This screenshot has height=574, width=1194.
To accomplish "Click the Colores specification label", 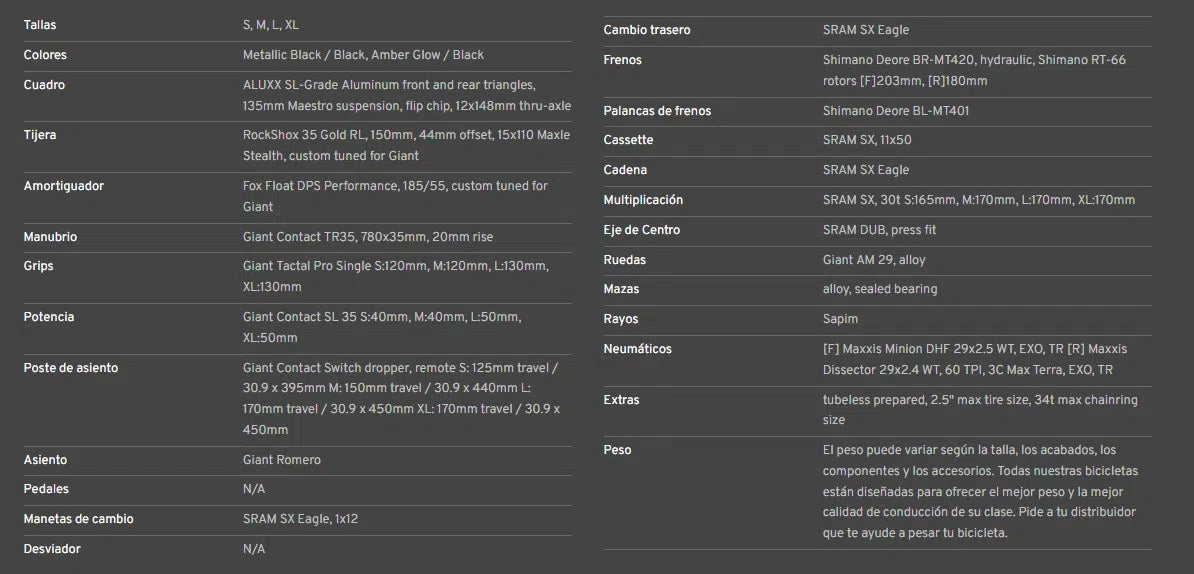I will (45, 55).
